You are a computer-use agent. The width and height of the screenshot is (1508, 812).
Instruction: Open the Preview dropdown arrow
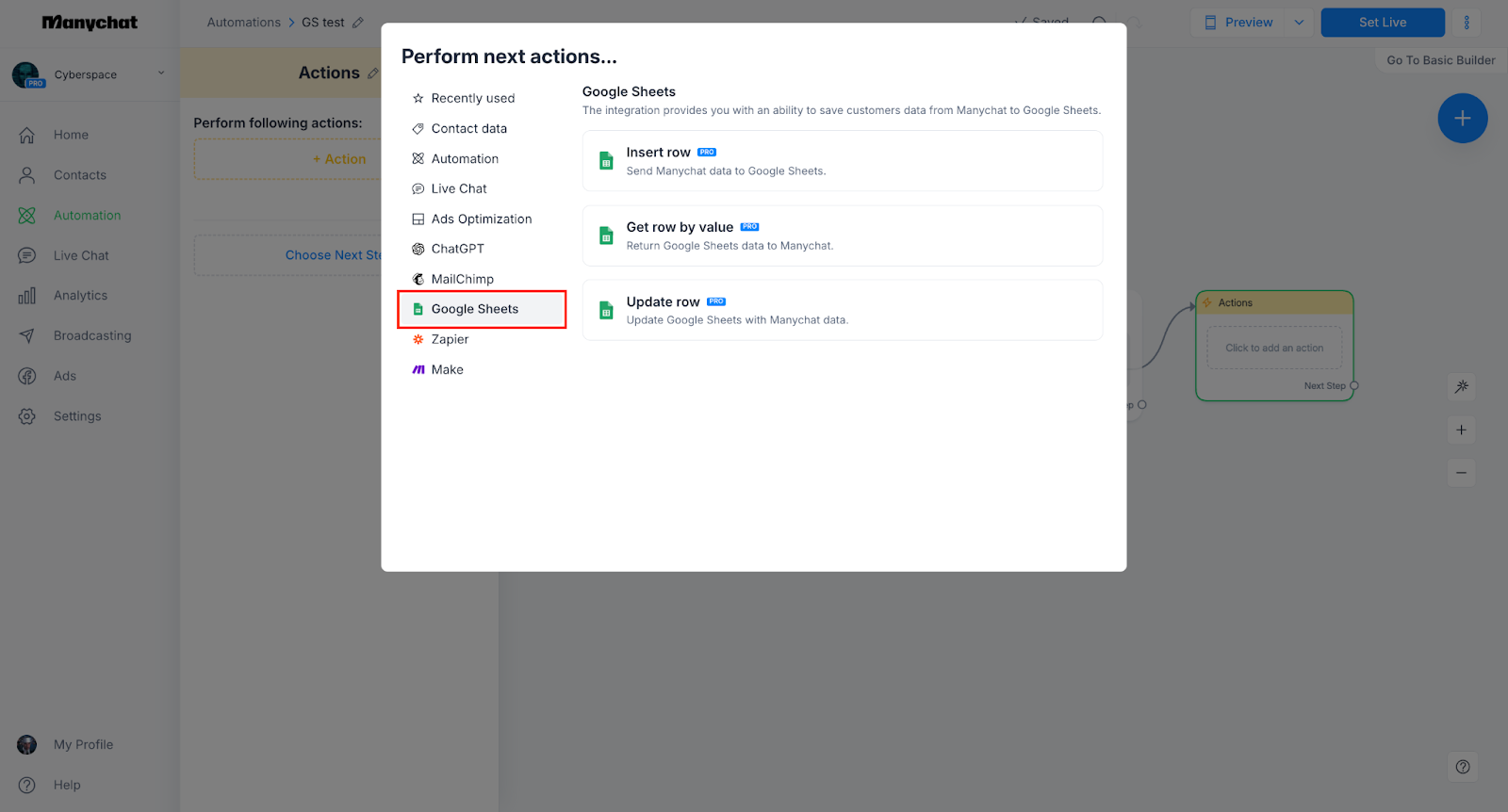pyautogui.click(x=1299, y=23)
